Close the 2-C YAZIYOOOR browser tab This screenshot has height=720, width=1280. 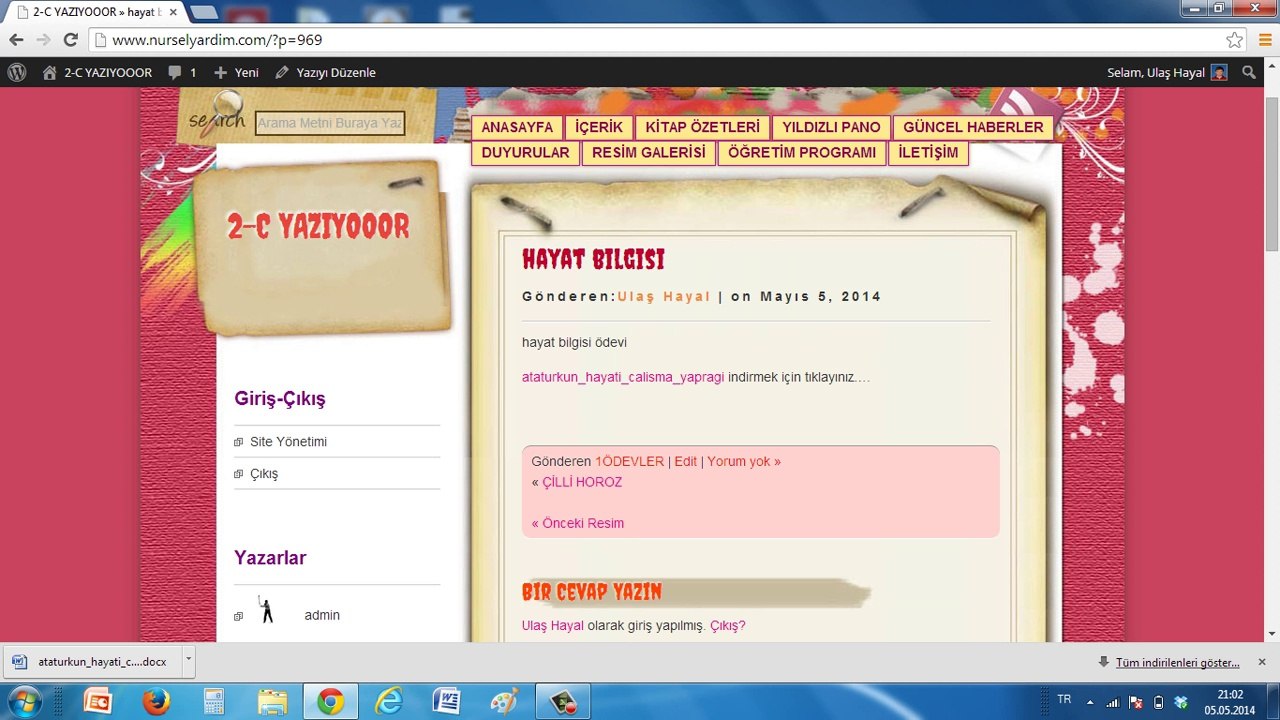[173, 12]
